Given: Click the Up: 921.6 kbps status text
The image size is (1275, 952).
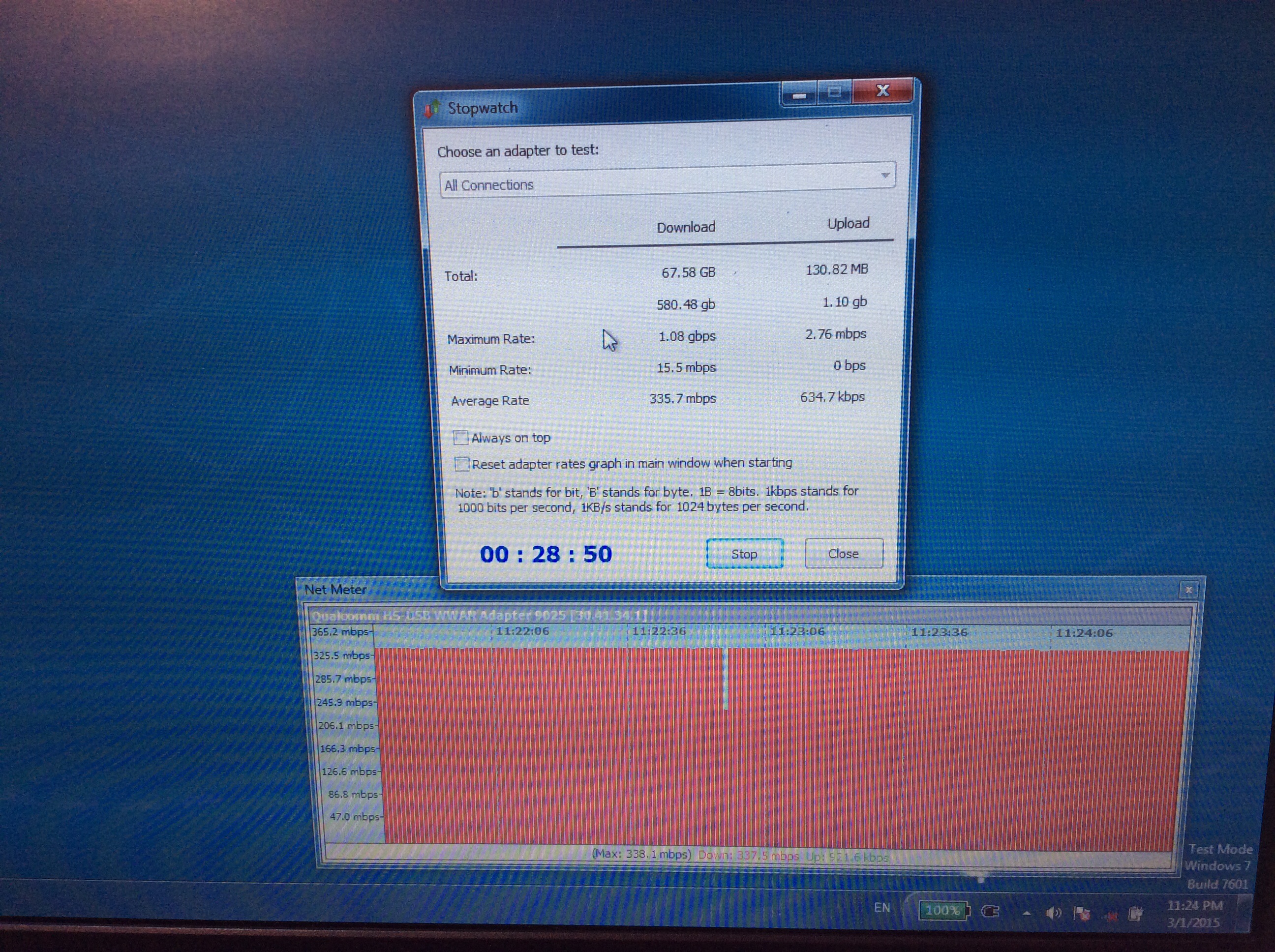Looking at the screenshot, I should 847,857.
